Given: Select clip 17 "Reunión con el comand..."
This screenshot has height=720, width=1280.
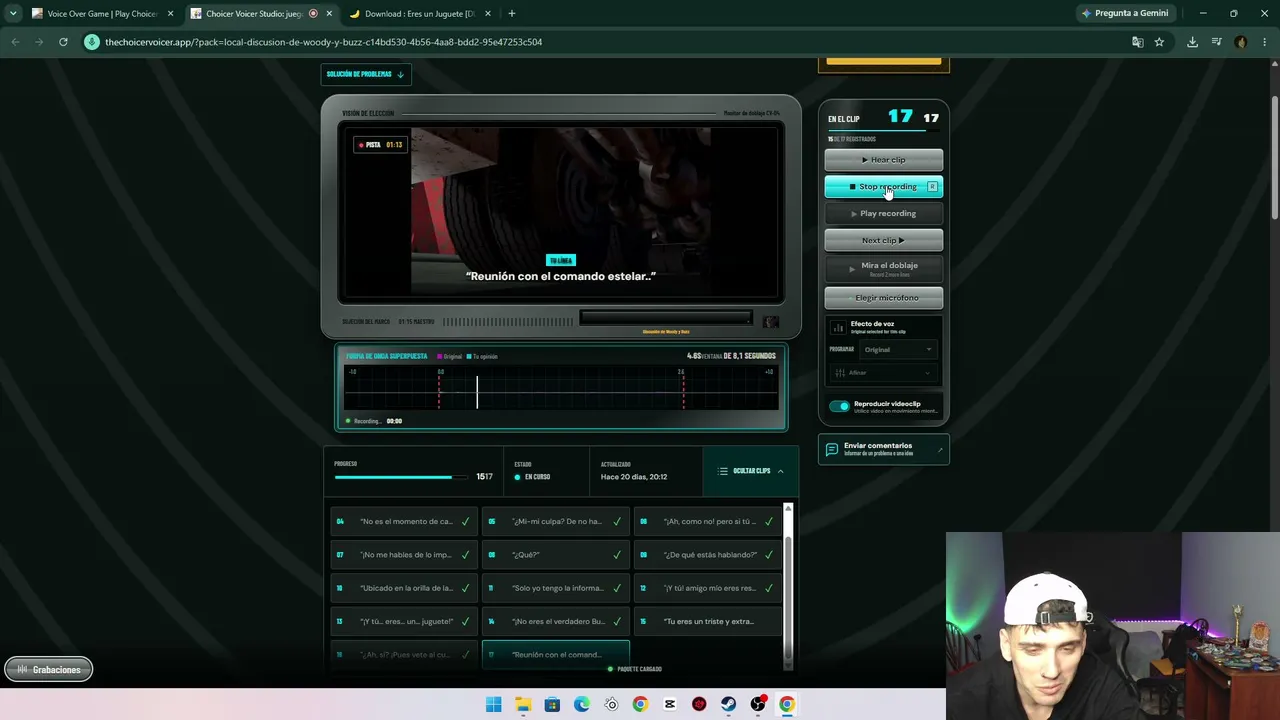Looking at the screenshot, I should pyautogui.click(x=556, y=655).
